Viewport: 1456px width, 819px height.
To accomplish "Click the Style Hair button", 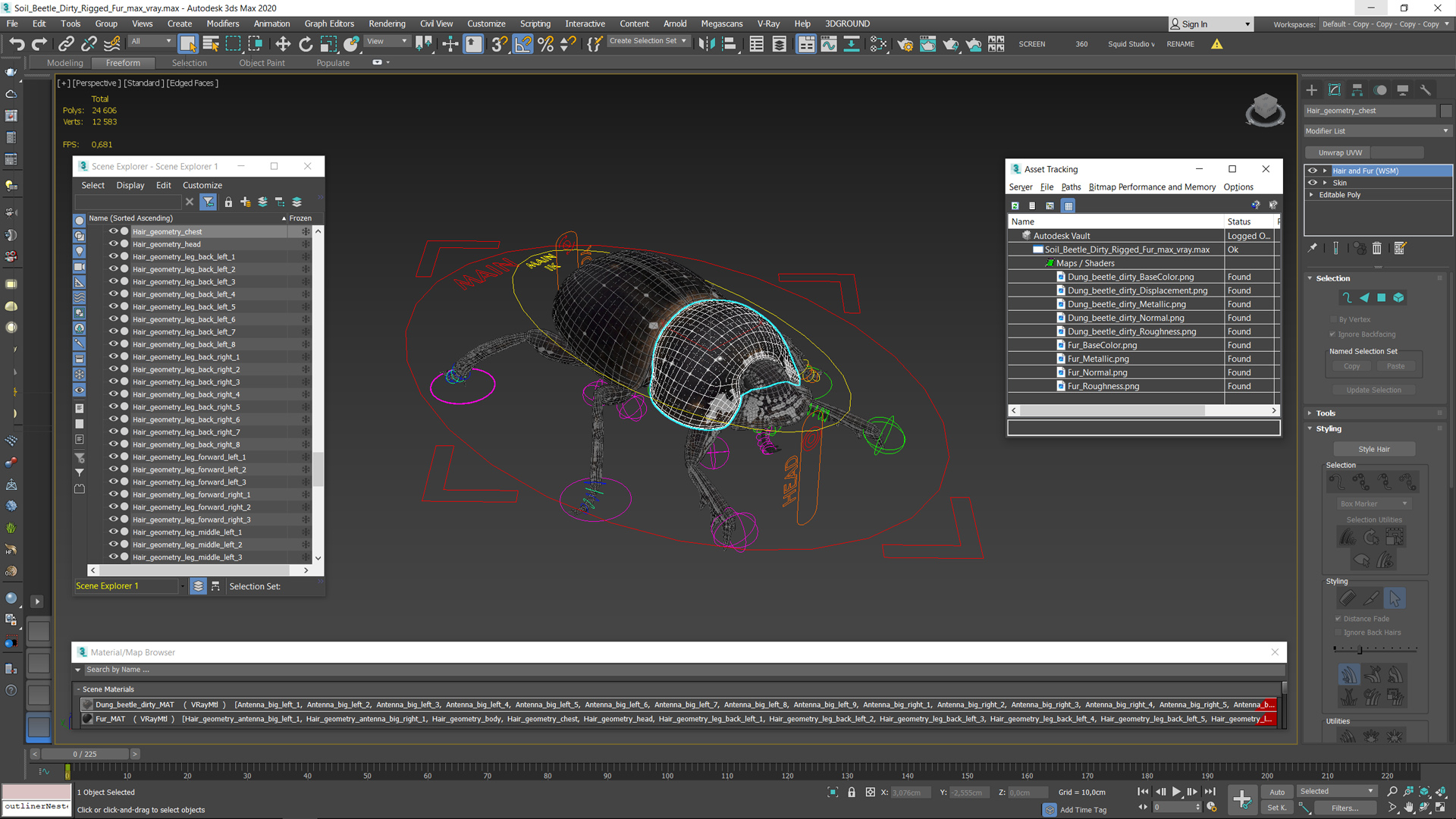I will (x=1374, y=449).
